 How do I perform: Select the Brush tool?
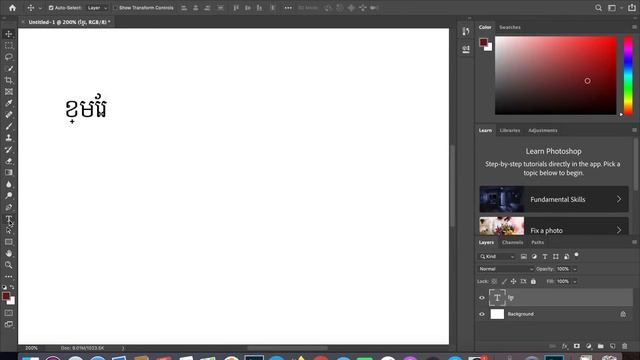(9, 126)
